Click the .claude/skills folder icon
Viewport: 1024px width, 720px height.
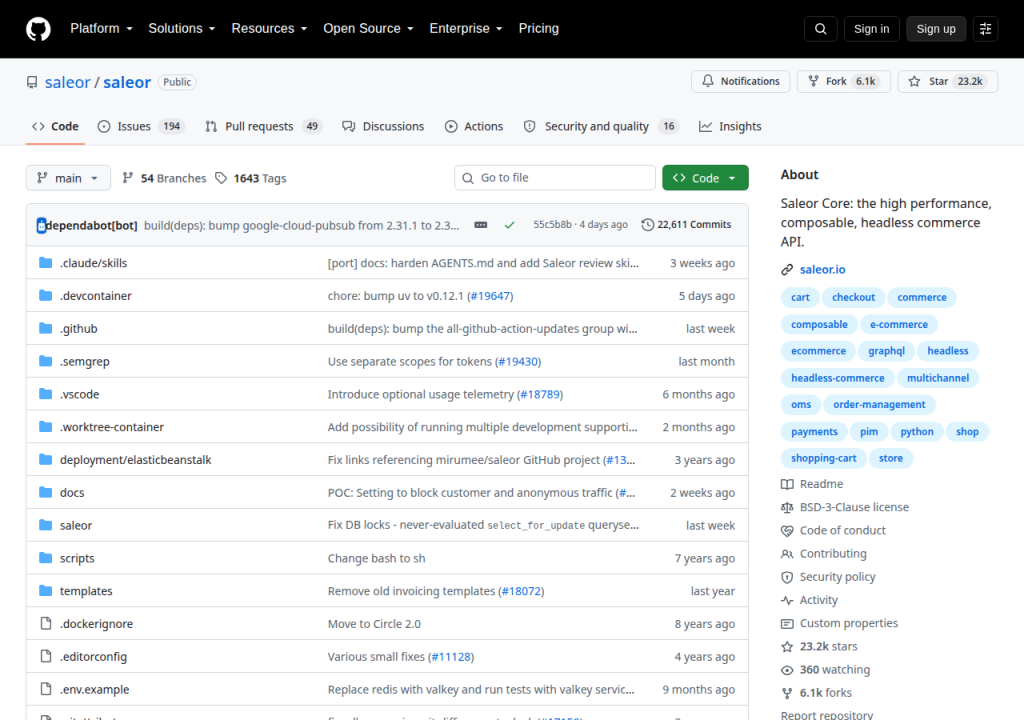tap(45, 263)
